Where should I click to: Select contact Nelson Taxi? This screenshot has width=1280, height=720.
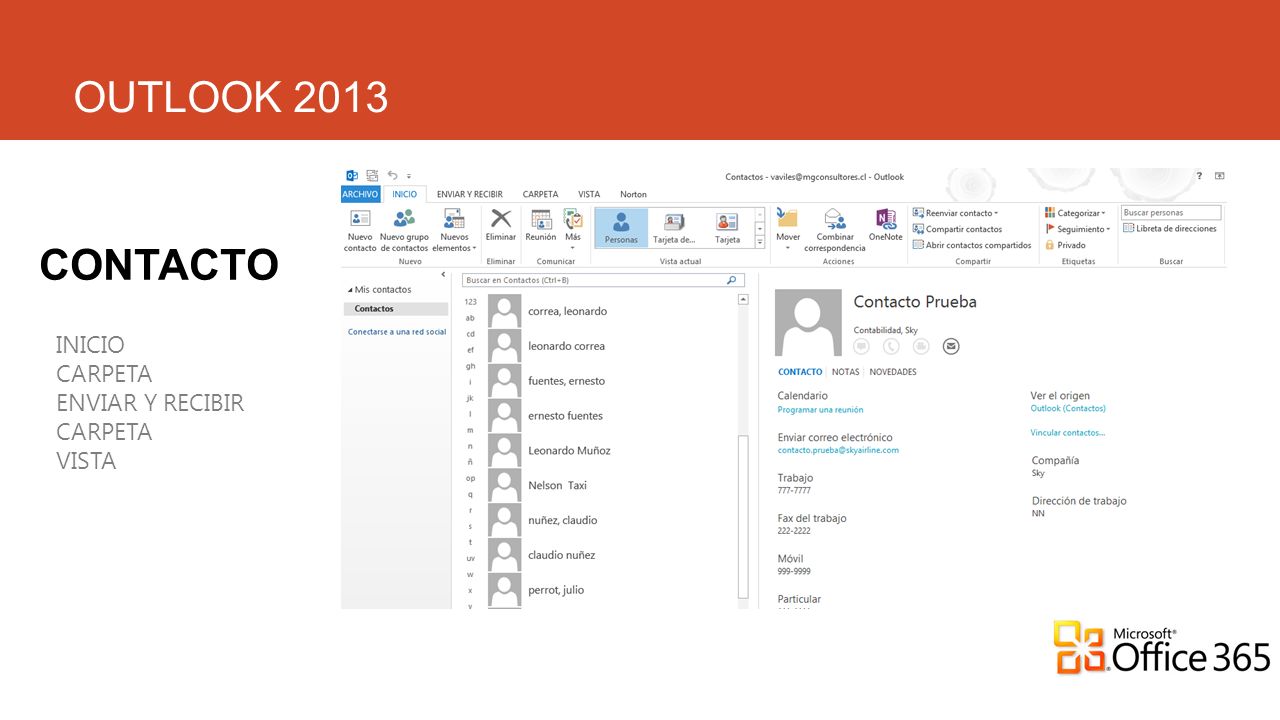[x=610, y=485]
